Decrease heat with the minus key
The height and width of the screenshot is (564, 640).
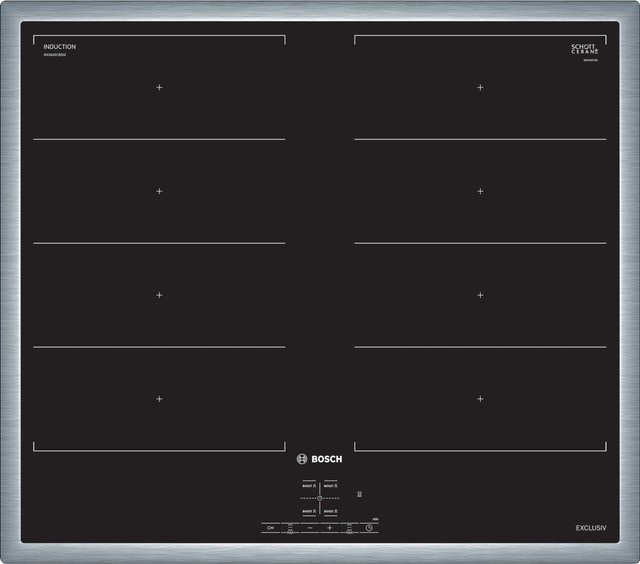point(310,528)
